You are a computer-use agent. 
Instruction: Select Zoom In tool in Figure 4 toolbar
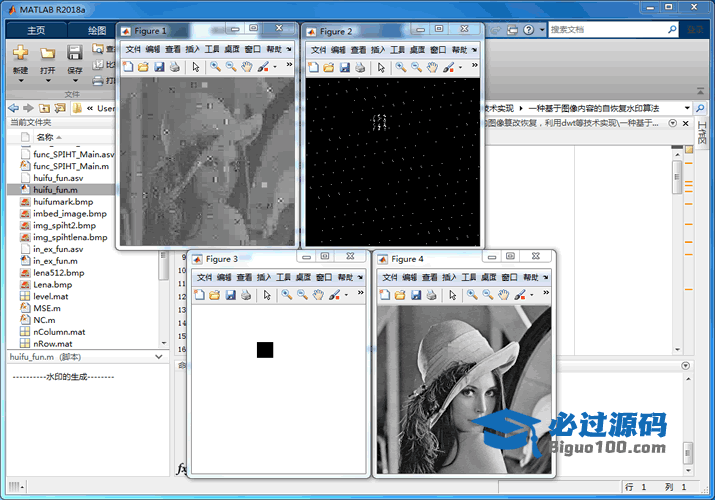pos(472,295)
